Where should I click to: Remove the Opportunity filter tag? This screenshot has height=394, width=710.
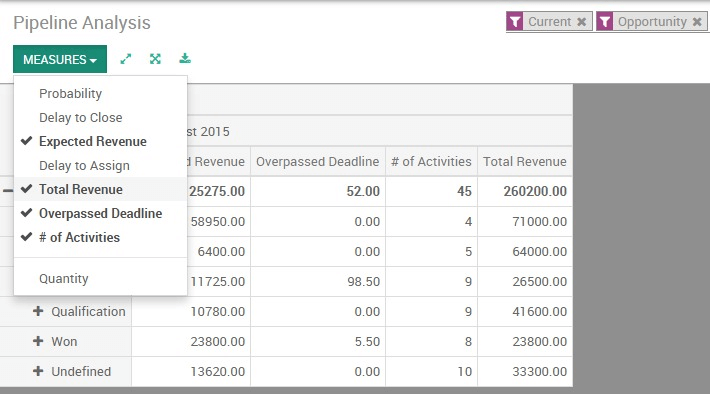(697, 22)
